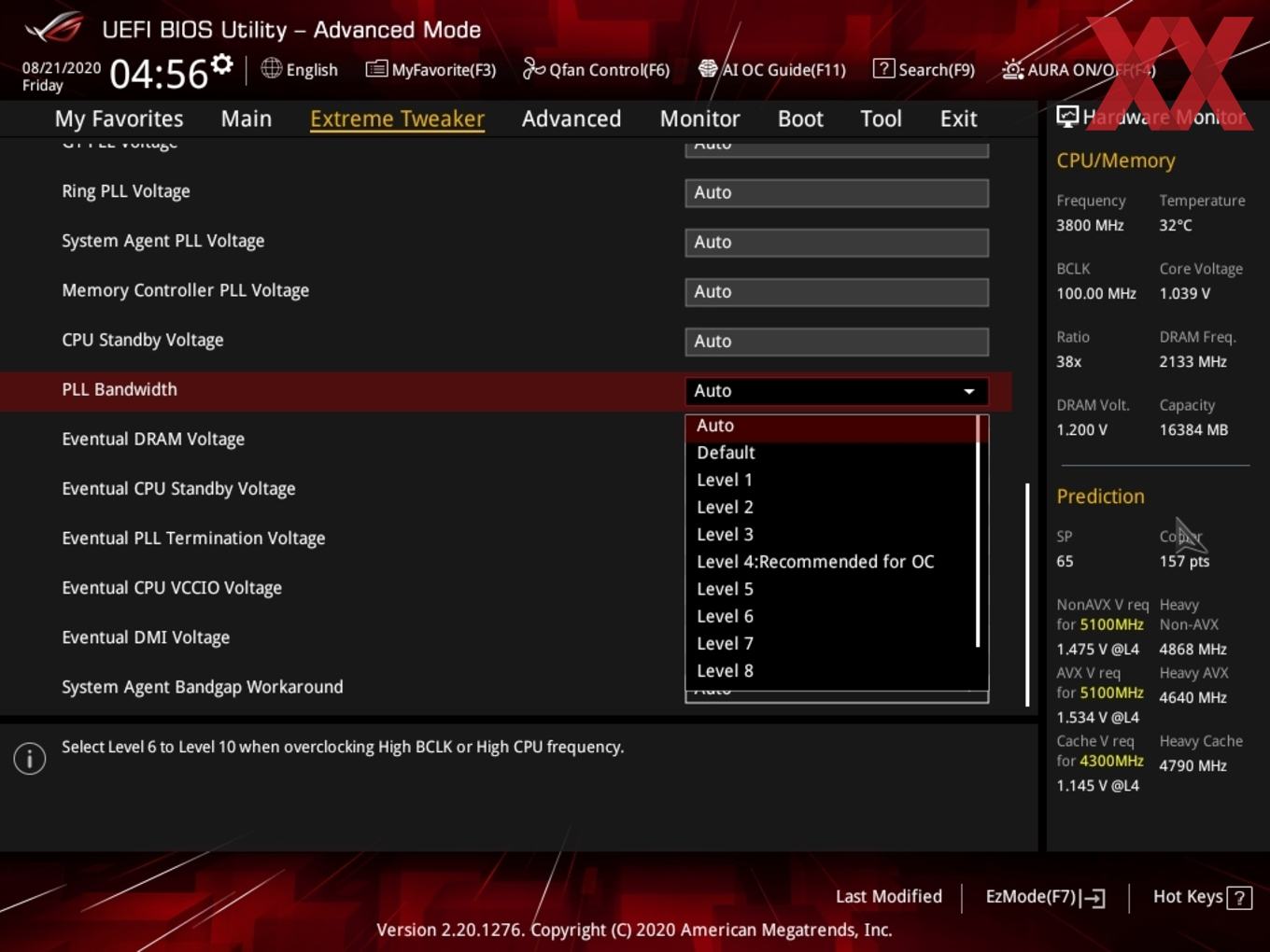The width and height of the screenshot is (1270, 952).
Task: Open the Monitor tab
Action: point(699,119)
